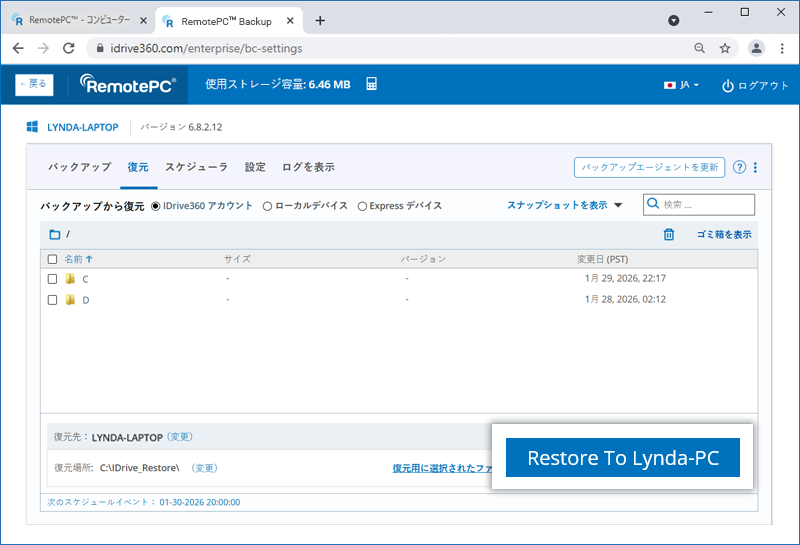Open 復元用に選択されたファイル link
Image resolution: width=800 pixels, height=545 pixels.
(x=442, y=468)
